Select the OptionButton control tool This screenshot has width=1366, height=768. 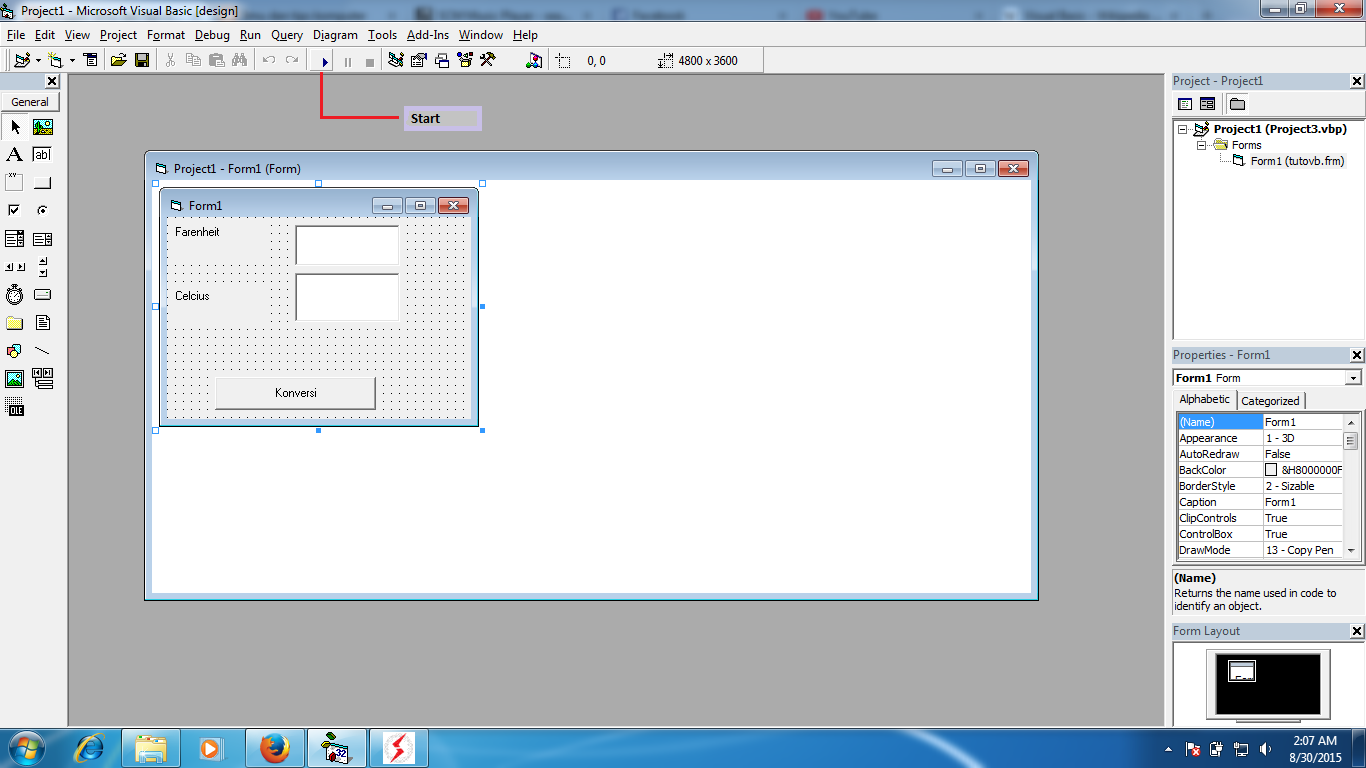(x=42, y=211)
